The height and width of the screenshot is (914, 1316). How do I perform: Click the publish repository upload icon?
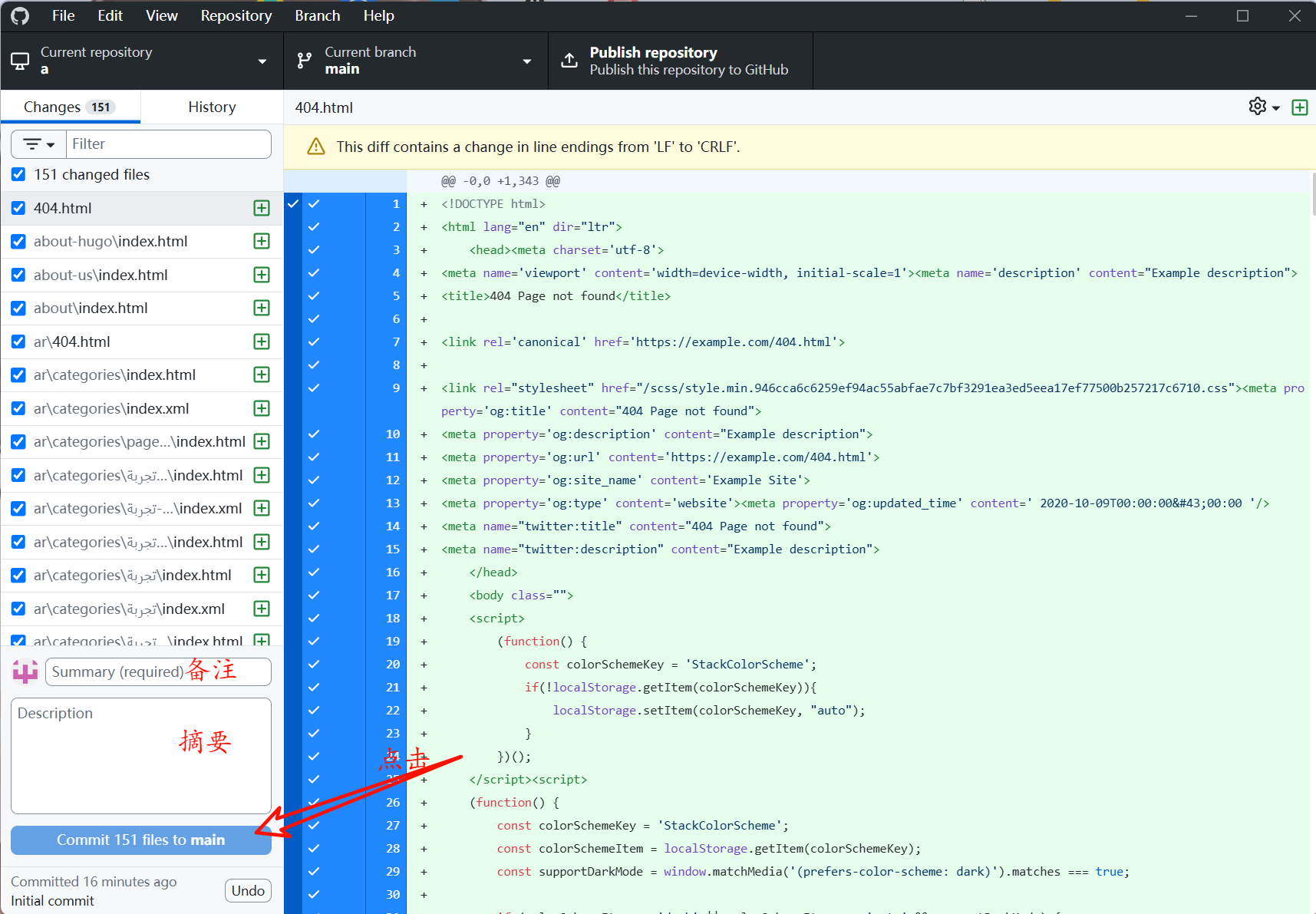pos(569,61)
